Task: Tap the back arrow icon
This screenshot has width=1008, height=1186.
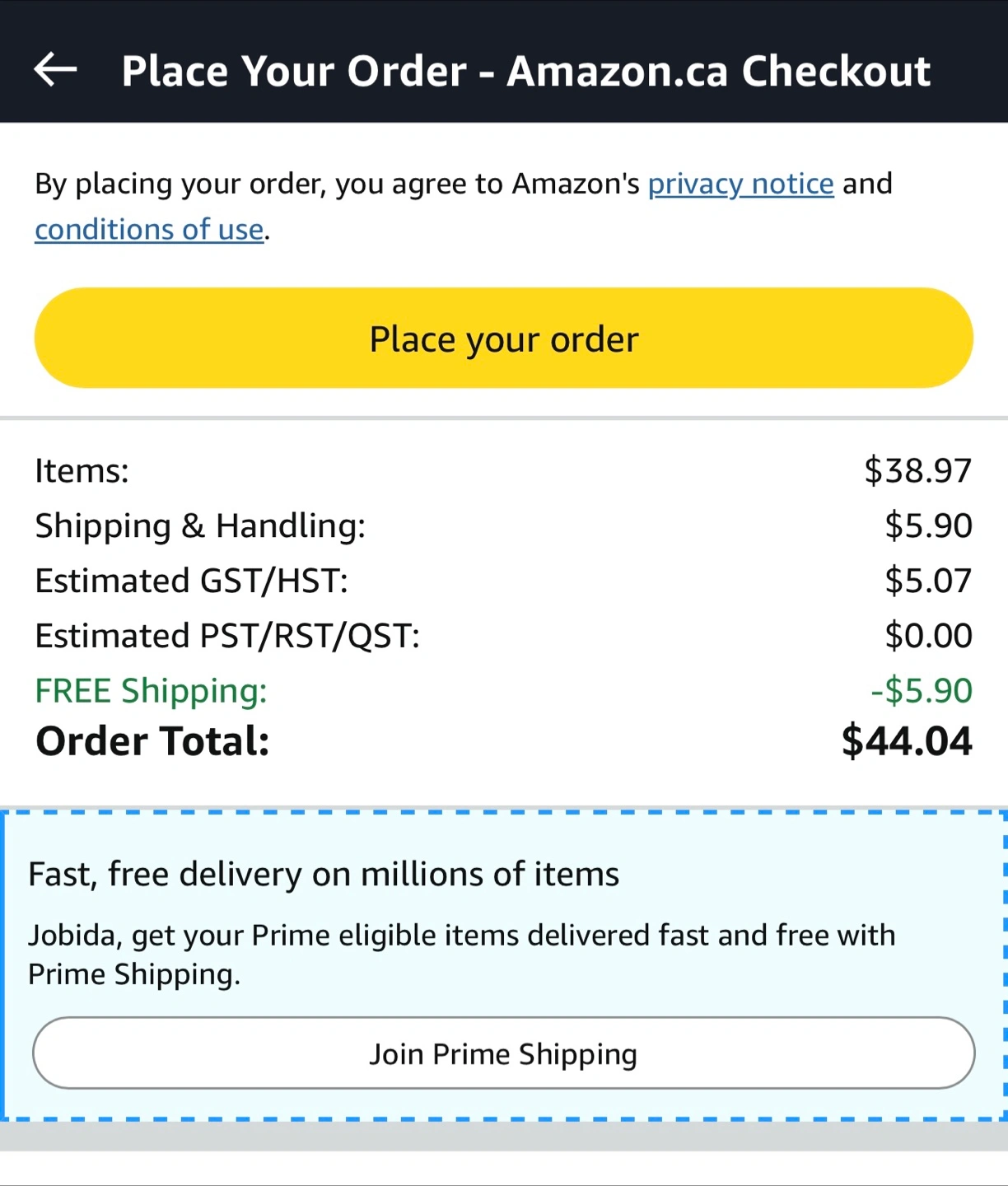Action: click(55, 70)
